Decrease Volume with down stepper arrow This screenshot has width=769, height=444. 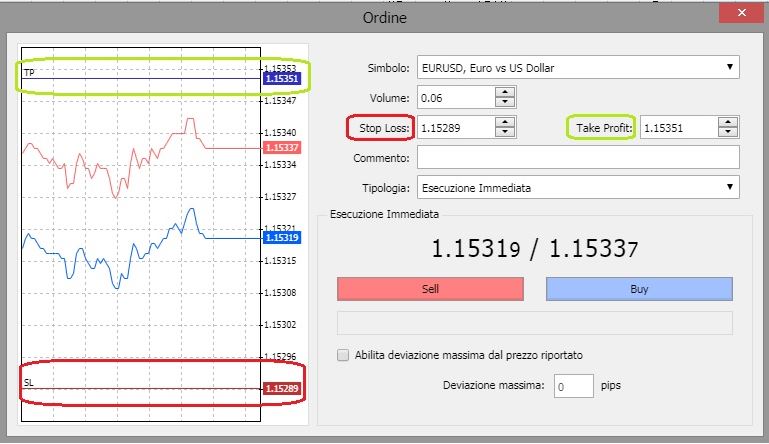pyautogui.click(x=505, y=102)
